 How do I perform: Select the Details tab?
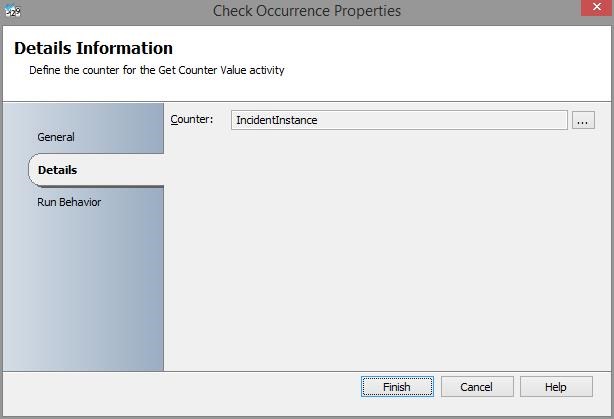(58, 170)
